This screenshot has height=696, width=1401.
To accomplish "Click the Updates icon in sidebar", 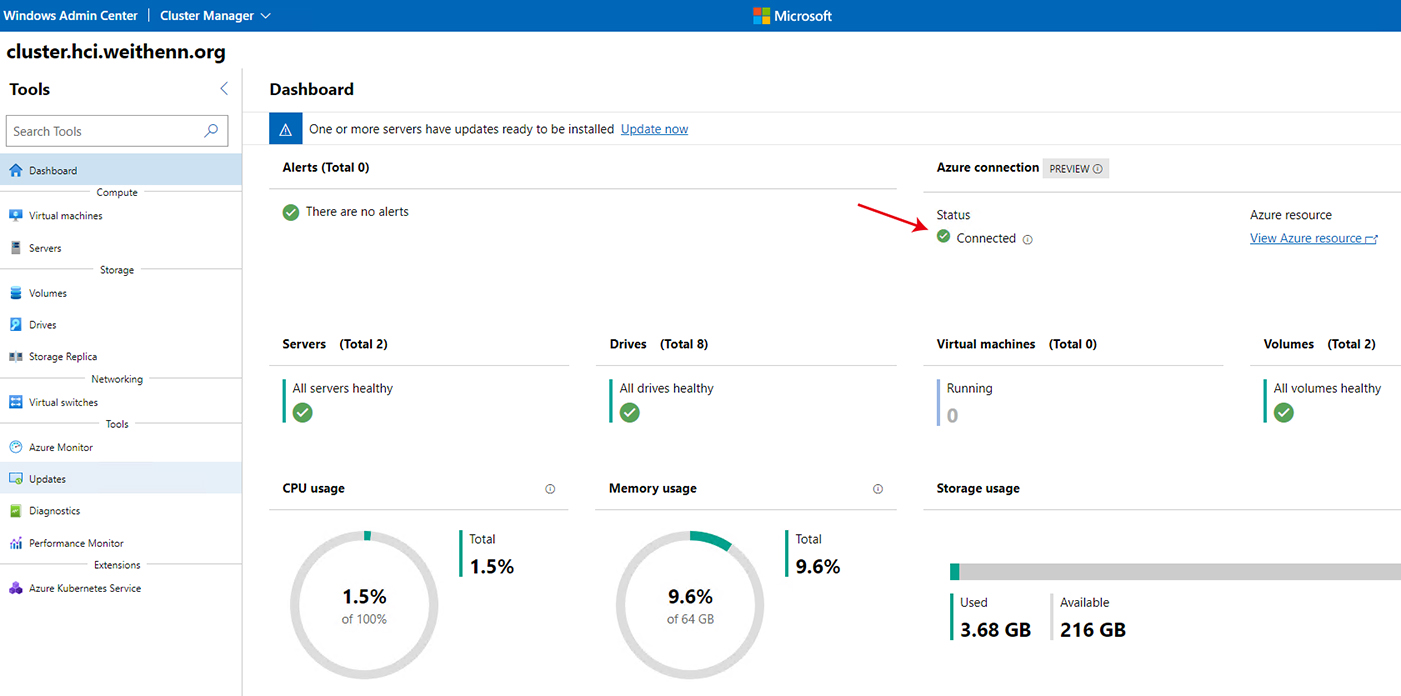I will tap(15, 479).
